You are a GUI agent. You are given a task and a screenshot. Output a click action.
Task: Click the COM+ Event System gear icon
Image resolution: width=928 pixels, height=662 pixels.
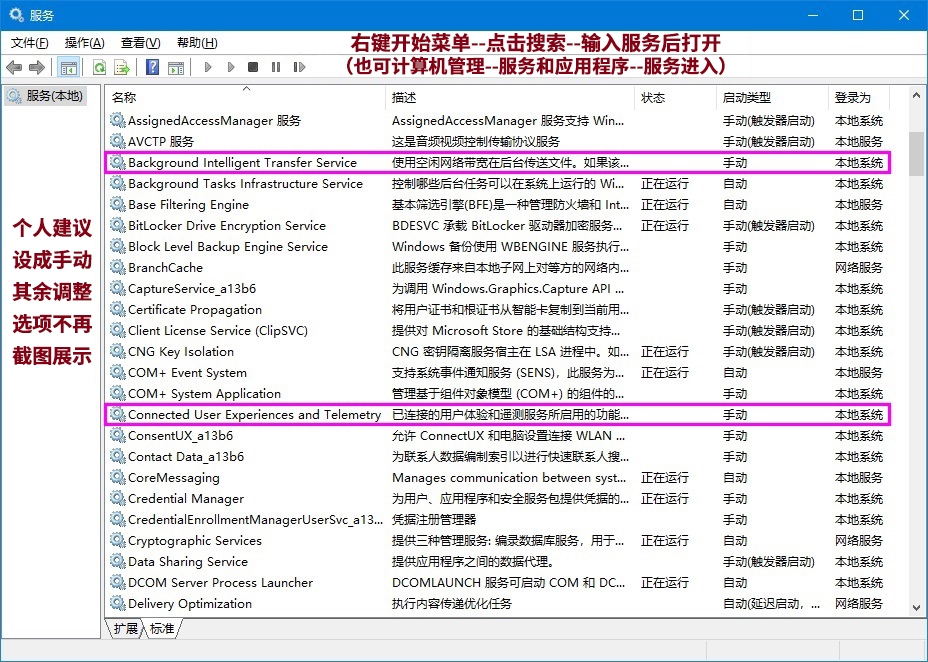(118, 373)
